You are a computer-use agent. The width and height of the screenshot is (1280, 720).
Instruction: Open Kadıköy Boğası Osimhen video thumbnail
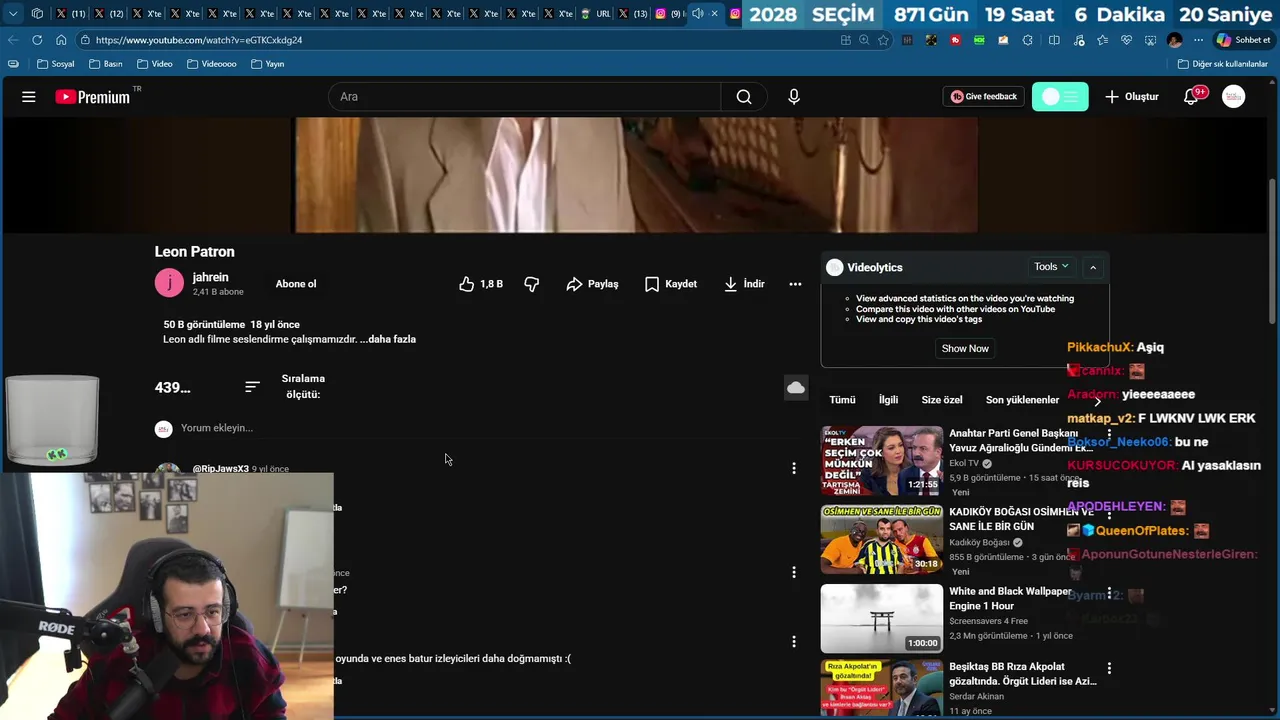coord(882,539)
